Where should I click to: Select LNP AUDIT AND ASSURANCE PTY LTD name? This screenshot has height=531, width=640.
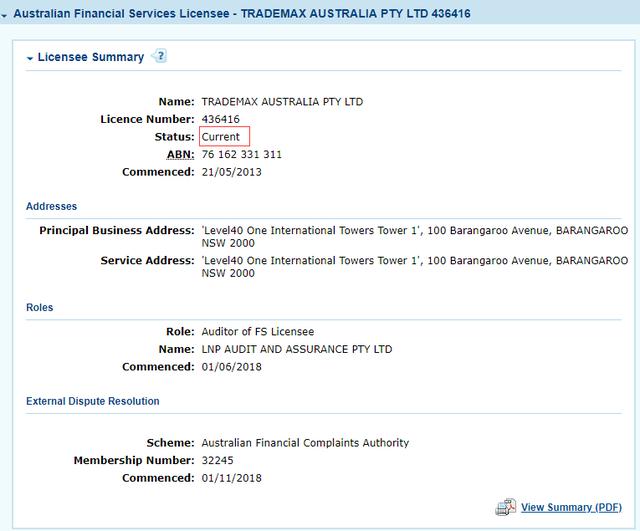[x=297, y=349]
